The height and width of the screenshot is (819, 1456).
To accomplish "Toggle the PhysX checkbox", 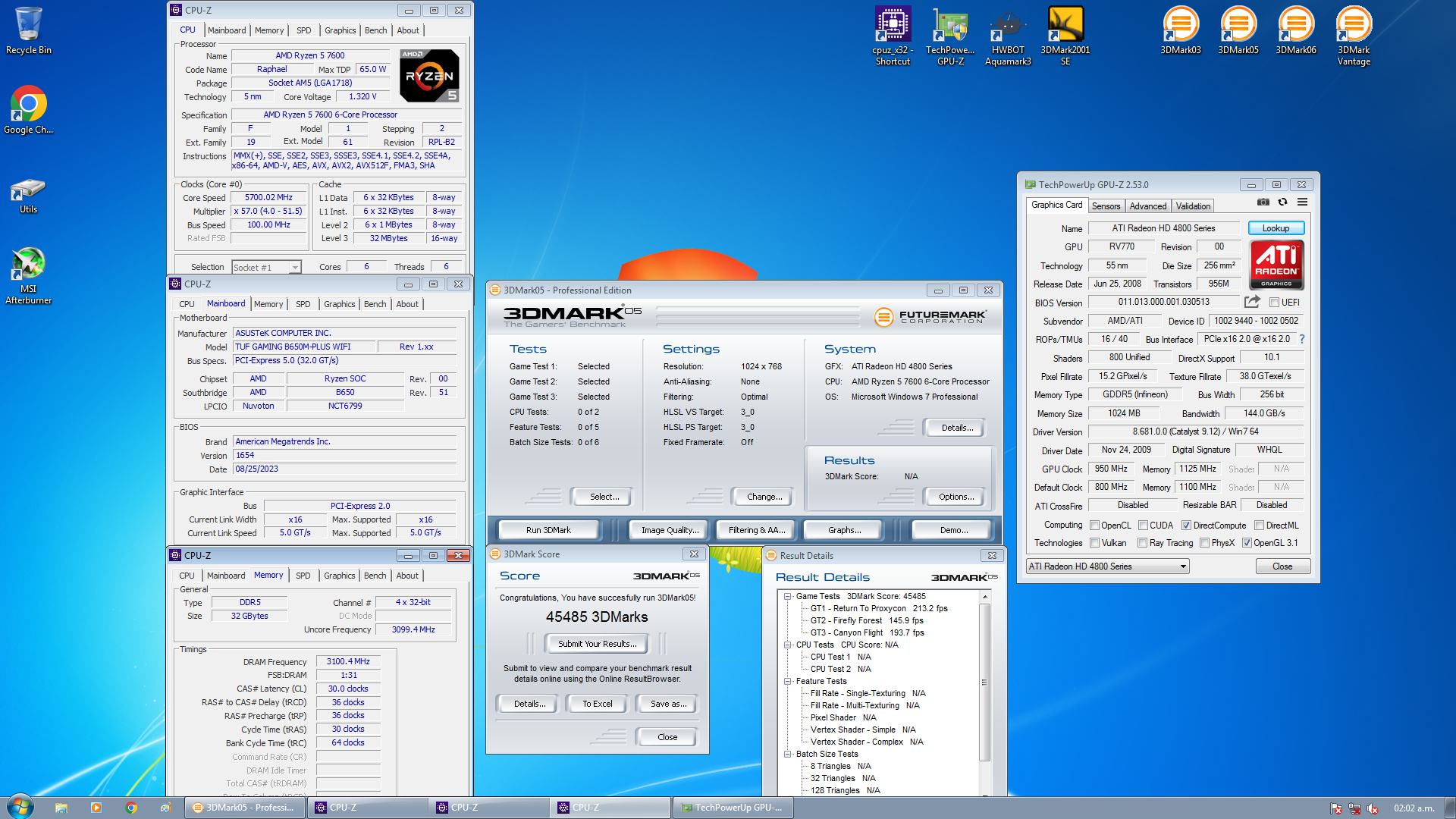I will (1204, 542).
